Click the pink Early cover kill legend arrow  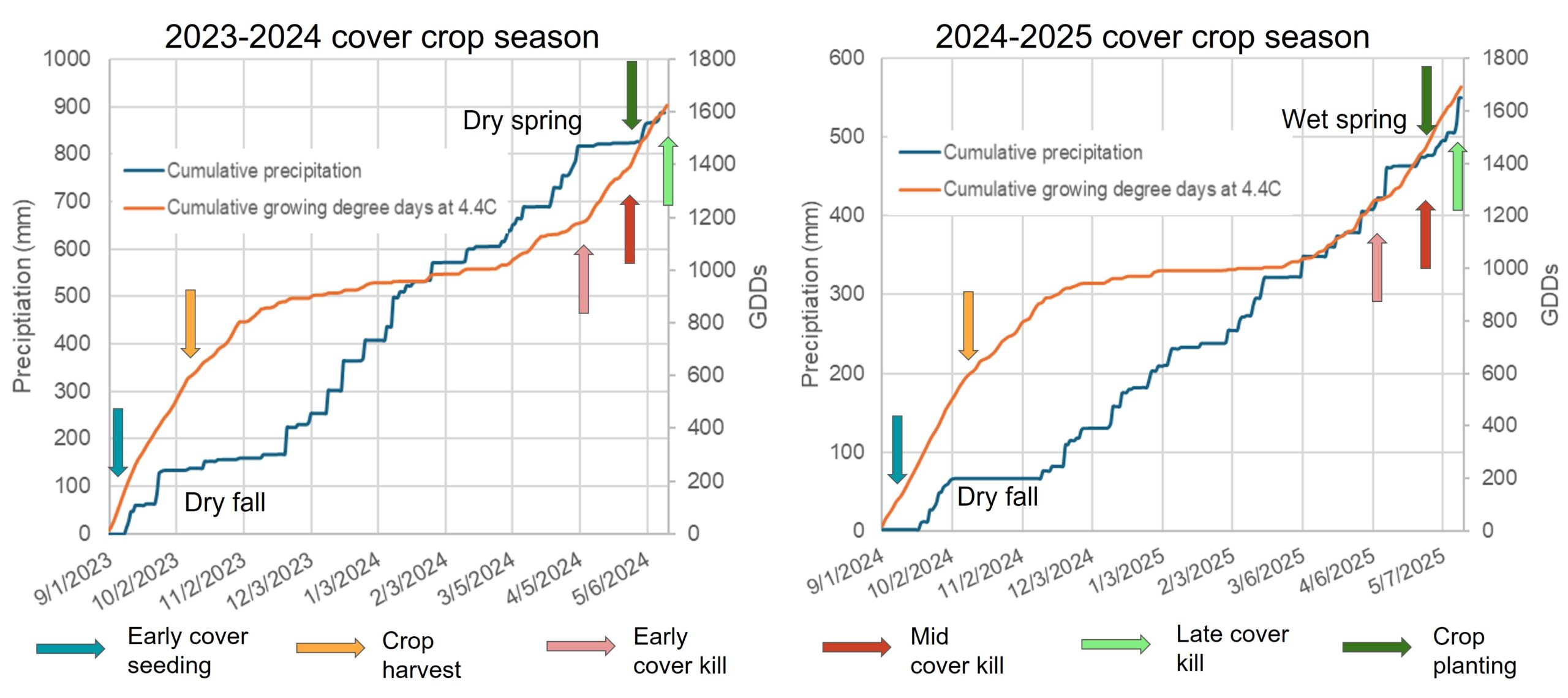(581, 645)
